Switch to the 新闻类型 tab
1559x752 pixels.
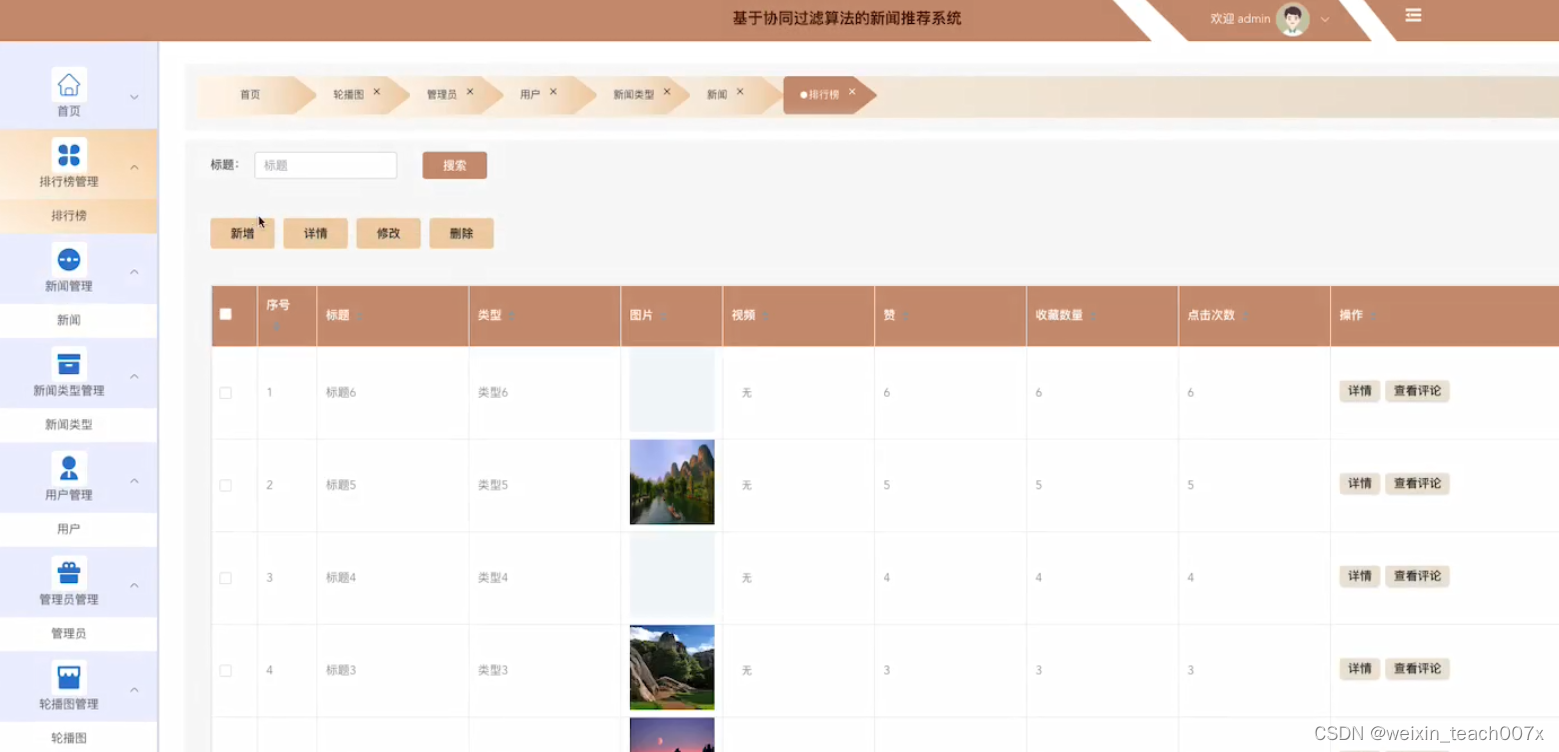click(634, 95)
